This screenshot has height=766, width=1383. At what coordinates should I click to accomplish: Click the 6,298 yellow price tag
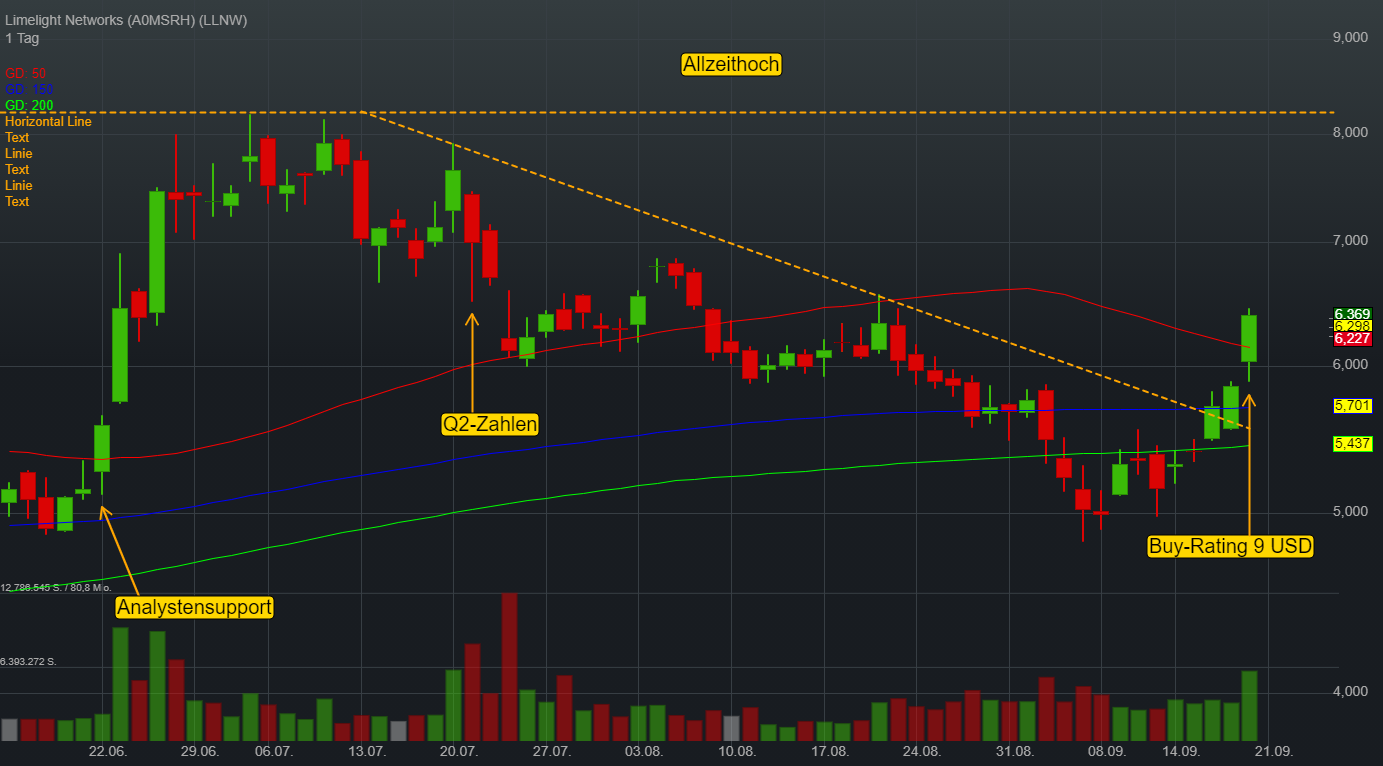click(1352, 326)
